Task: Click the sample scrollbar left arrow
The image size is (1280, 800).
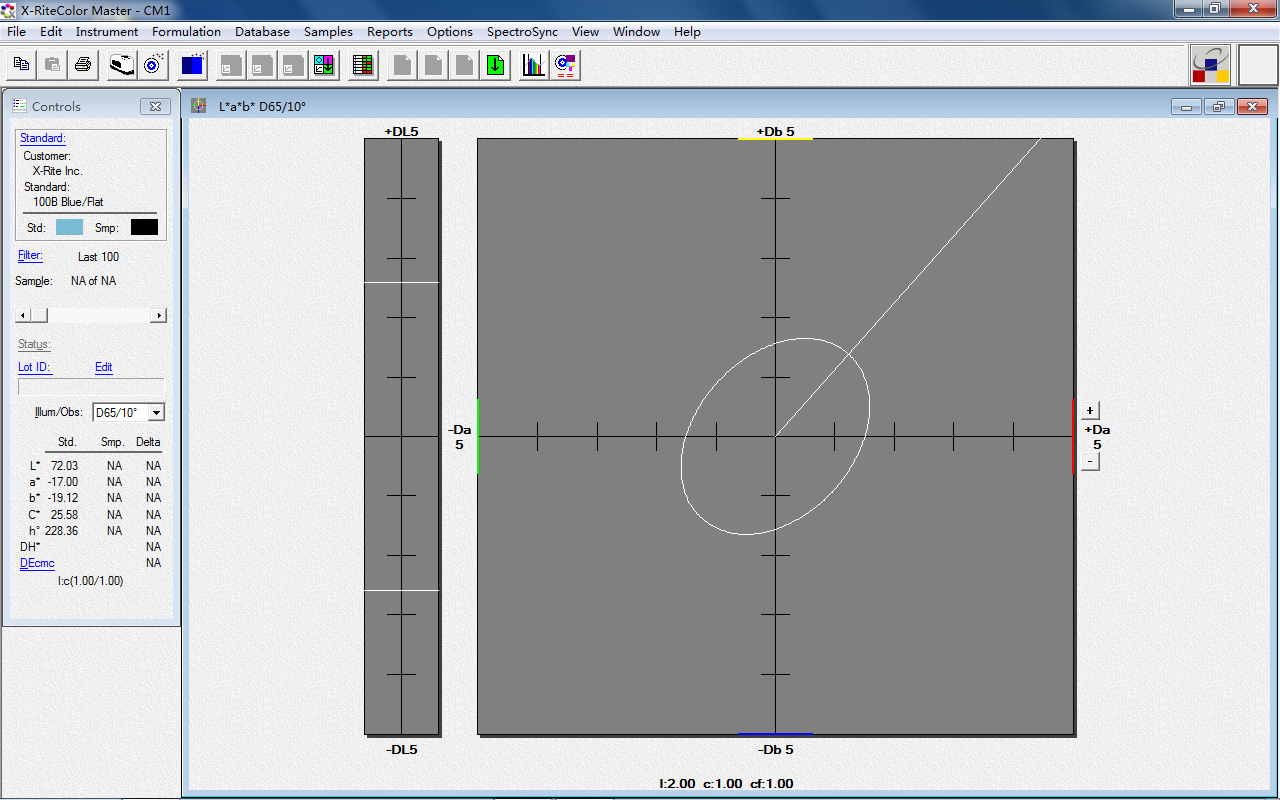Action: pyautogui.click(x=23, y=315)
